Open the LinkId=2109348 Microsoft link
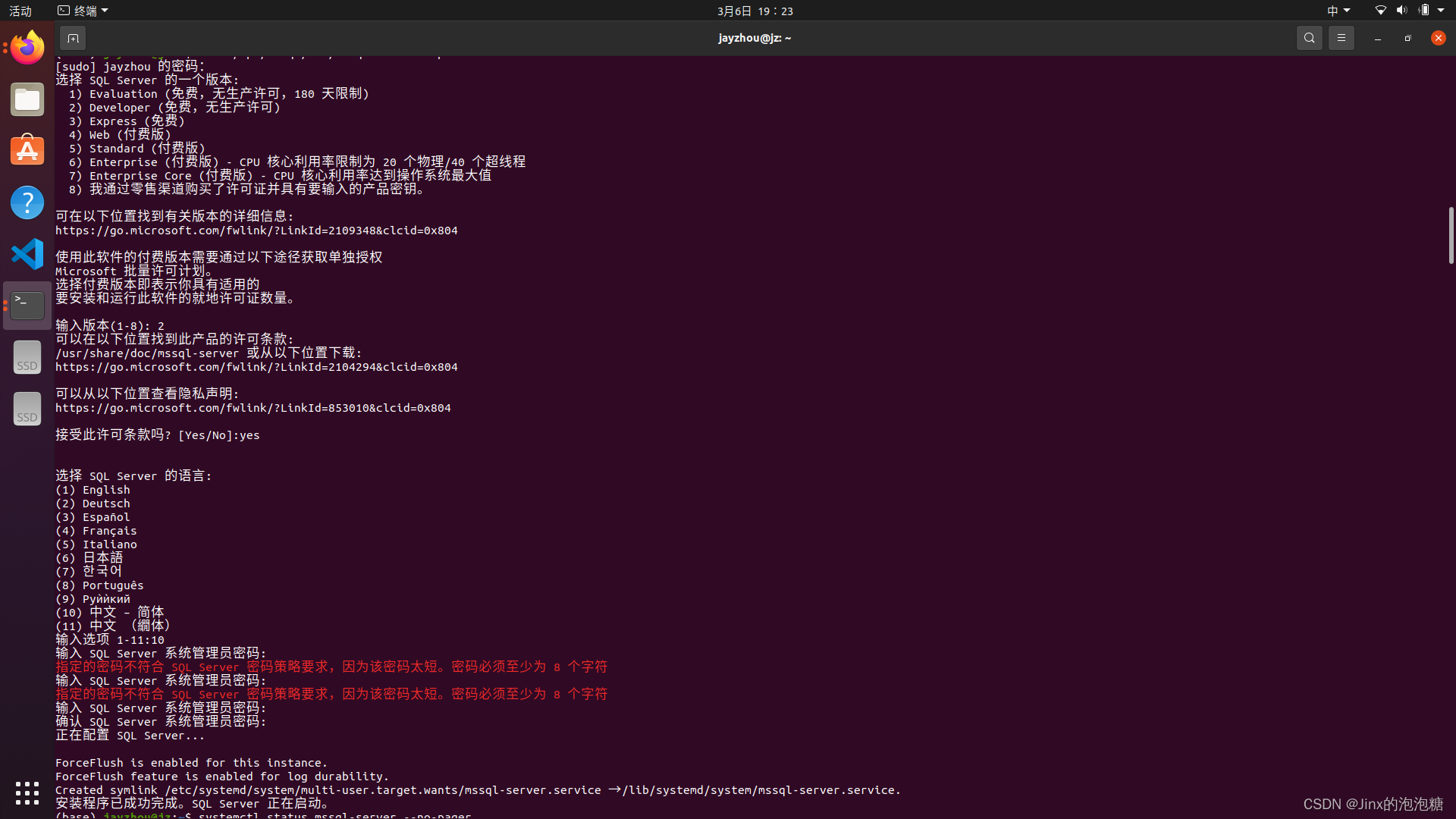Viewport: 1456px width, 819px height. (x=256, y=231)
